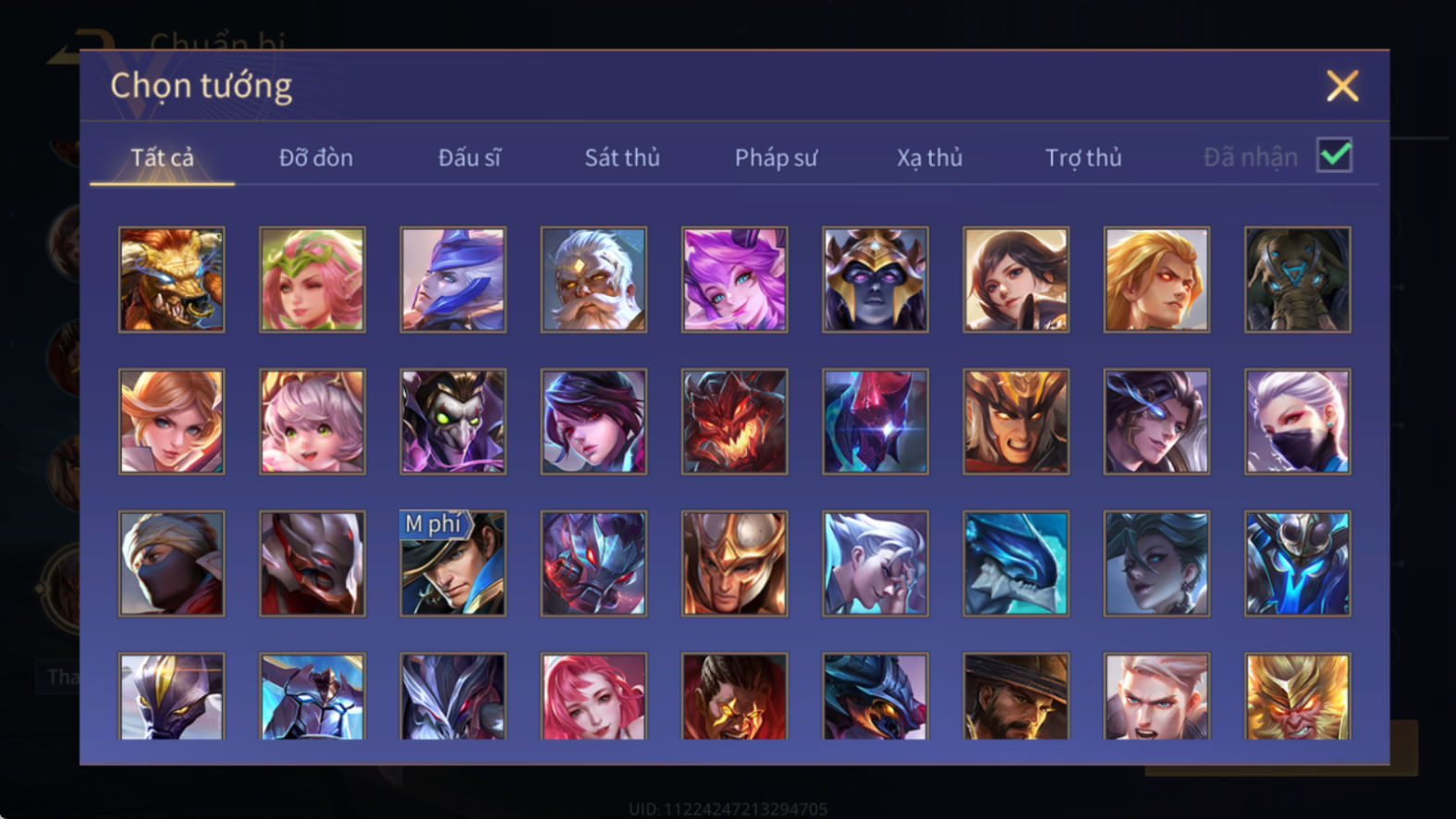Switch to the Đỡ đòn tab
Viewport: 1456px width, 819px height.
[316, 158]
